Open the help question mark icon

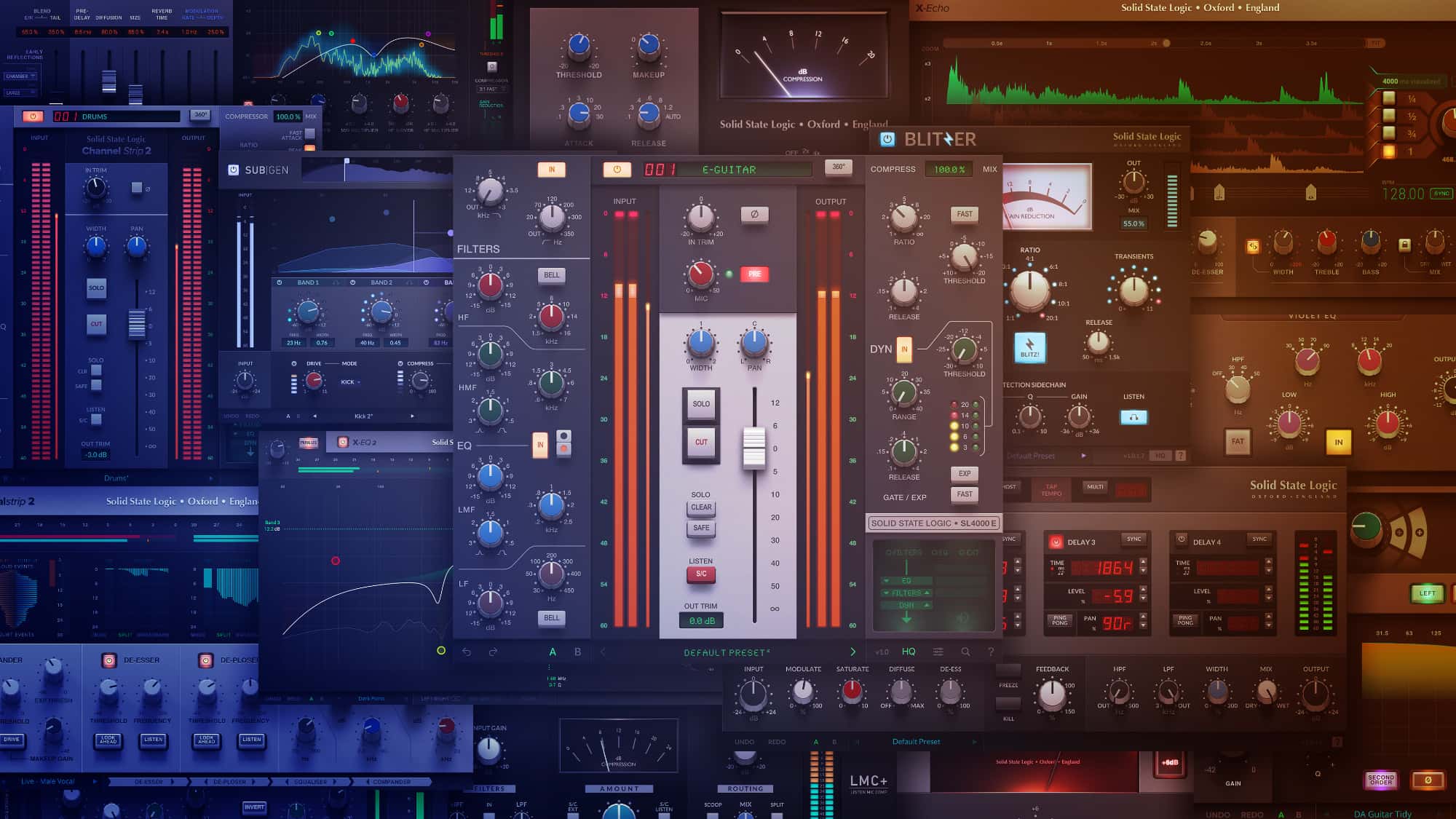pyautogui.click(x=990, y=652)
